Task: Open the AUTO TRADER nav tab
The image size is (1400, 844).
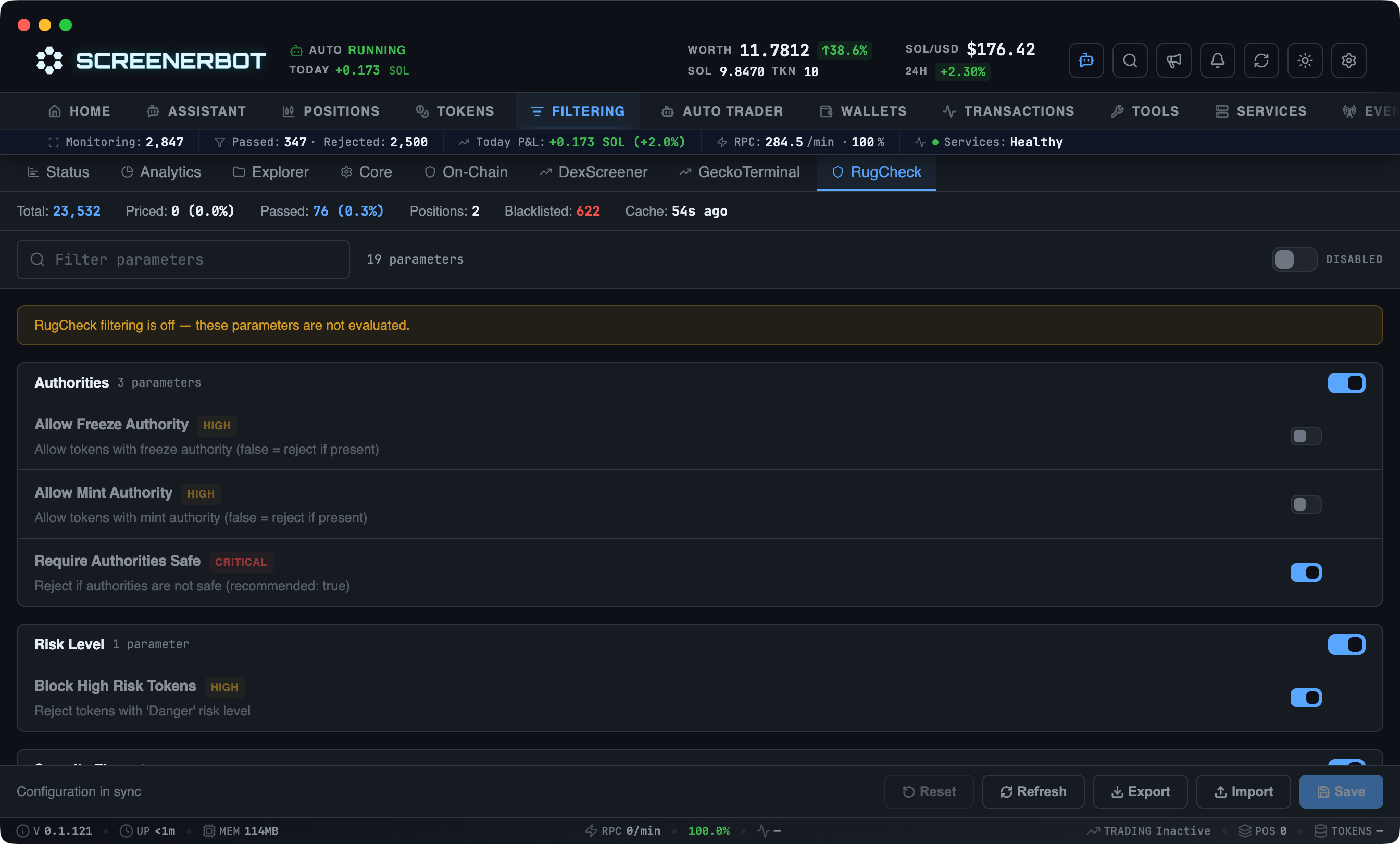Action: 721,111
